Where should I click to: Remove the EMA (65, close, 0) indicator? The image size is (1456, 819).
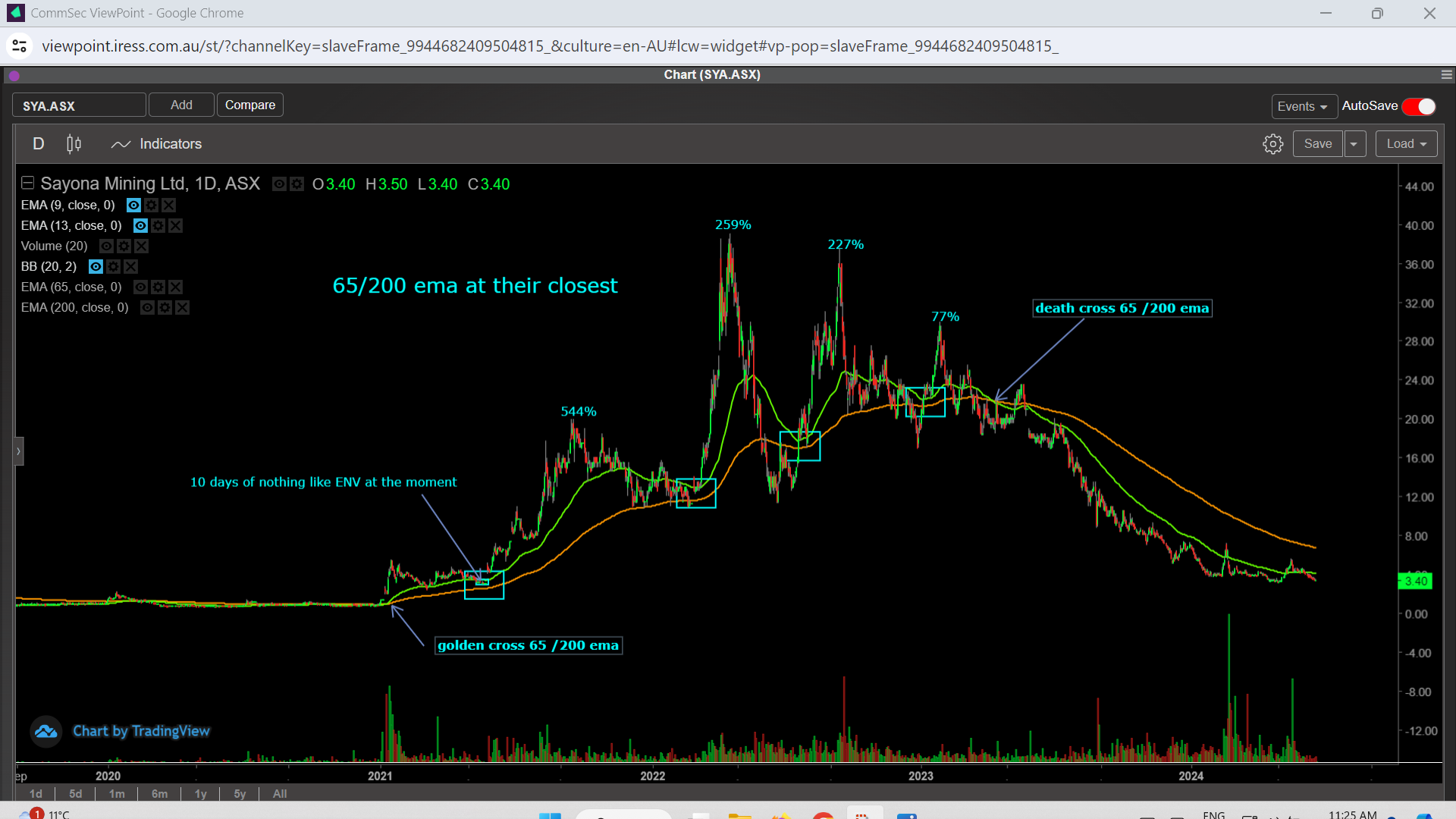175,287
